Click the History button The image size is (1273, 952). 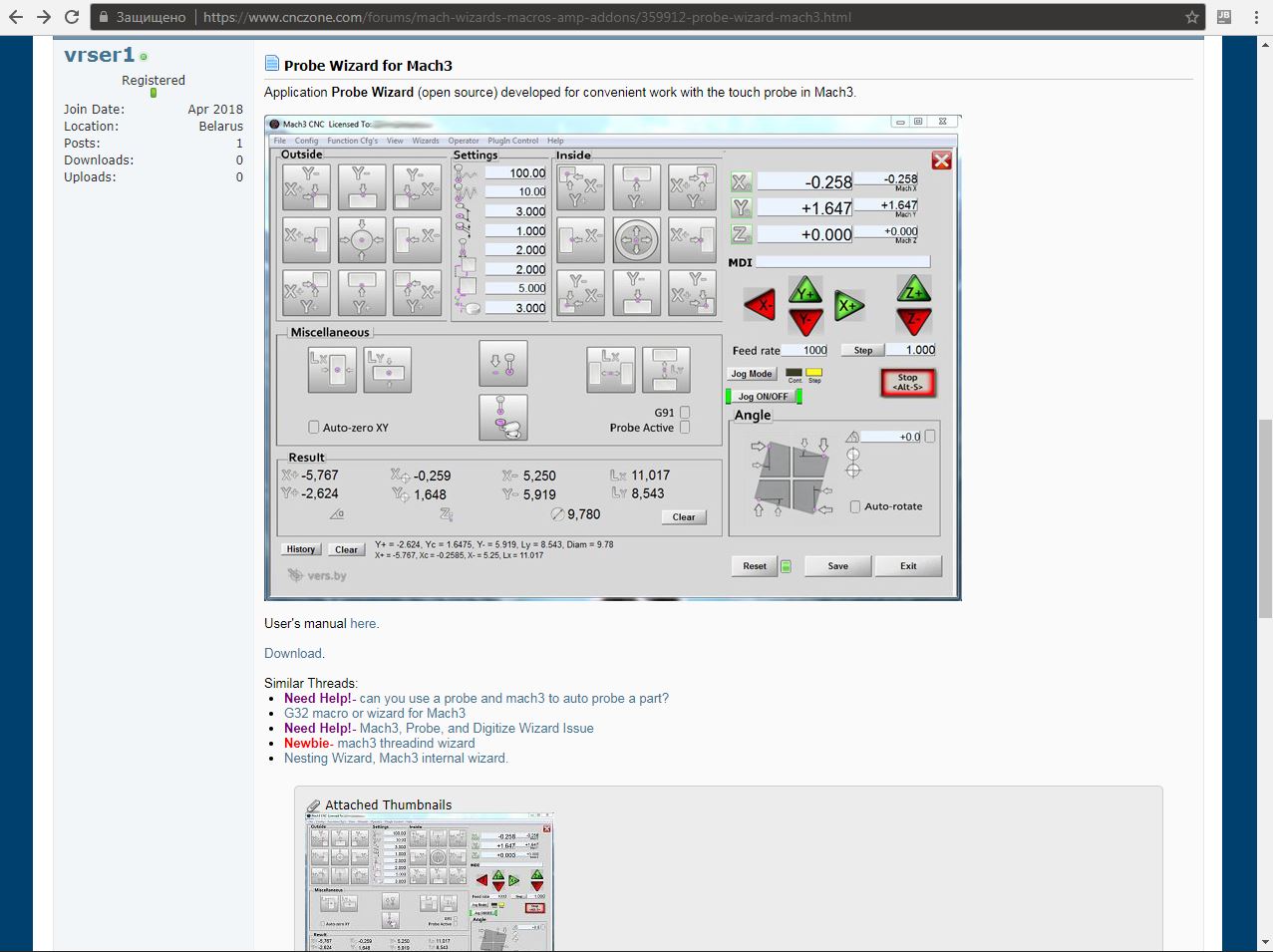pos(301,549)
